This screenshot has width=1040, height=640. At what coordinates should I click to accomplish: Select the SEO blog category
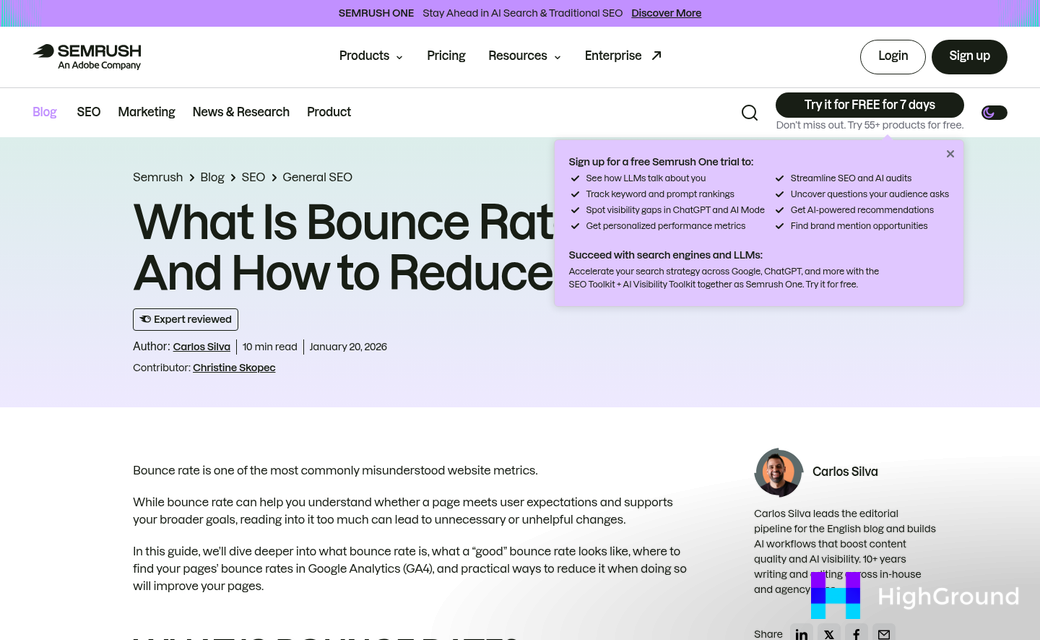tap(88, 112)
